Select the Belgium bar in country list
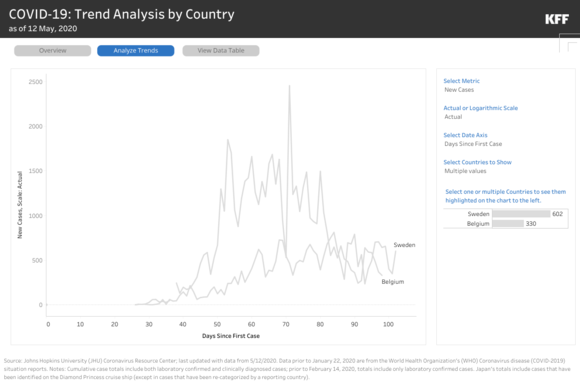Viewport: 580px width, 387px height. [508, 223]
